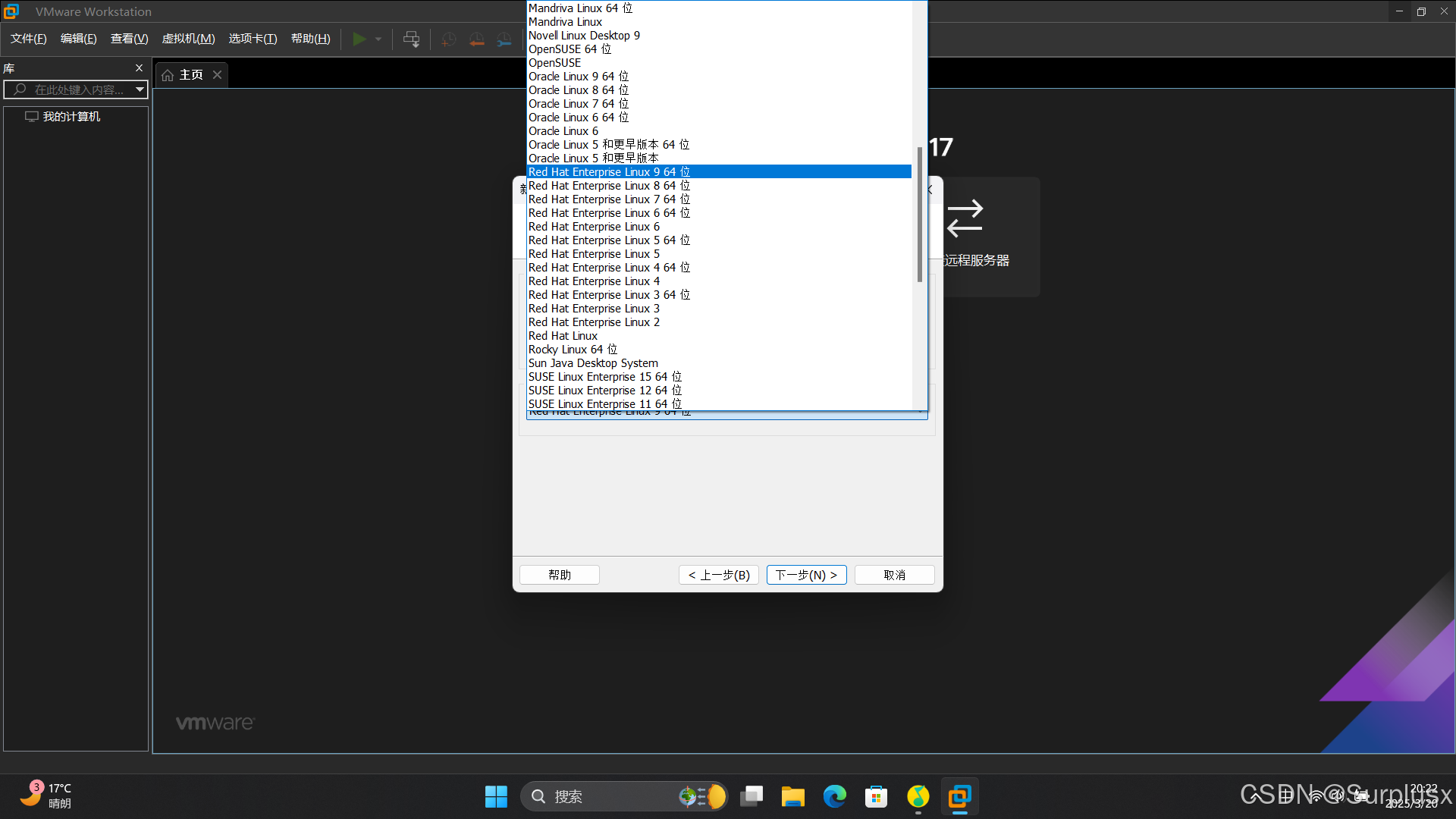
Task: Open Microsoft Edge from the taskbar
Action: tap(834, 796)
